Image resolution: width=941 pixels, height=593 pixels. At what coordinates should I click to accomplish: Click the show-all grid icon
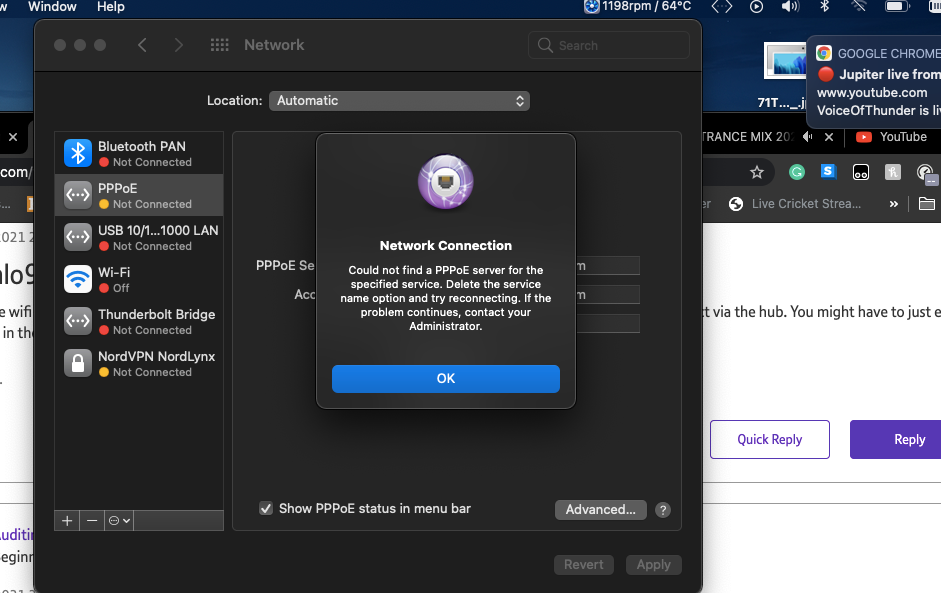pyautogui.click(x=220, y=45)
